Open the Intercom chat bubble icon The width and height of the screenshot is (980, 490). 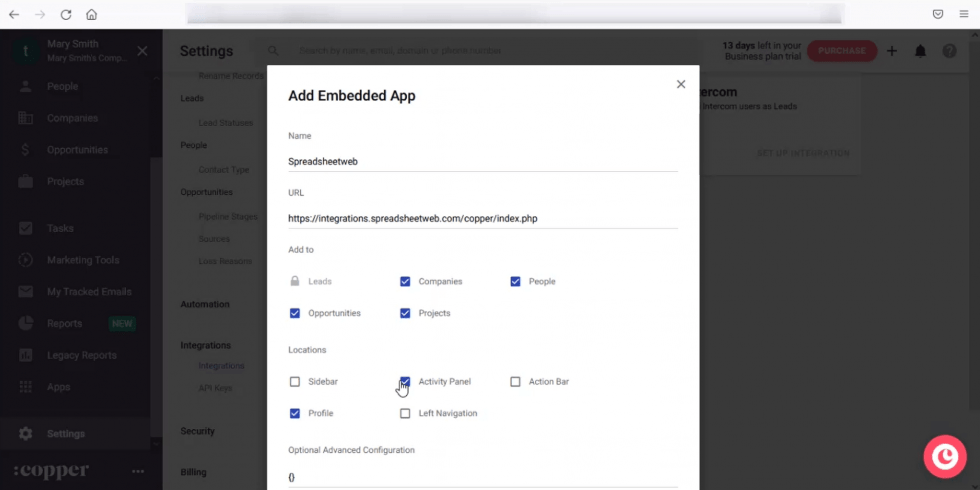click(x=944, y=456)
